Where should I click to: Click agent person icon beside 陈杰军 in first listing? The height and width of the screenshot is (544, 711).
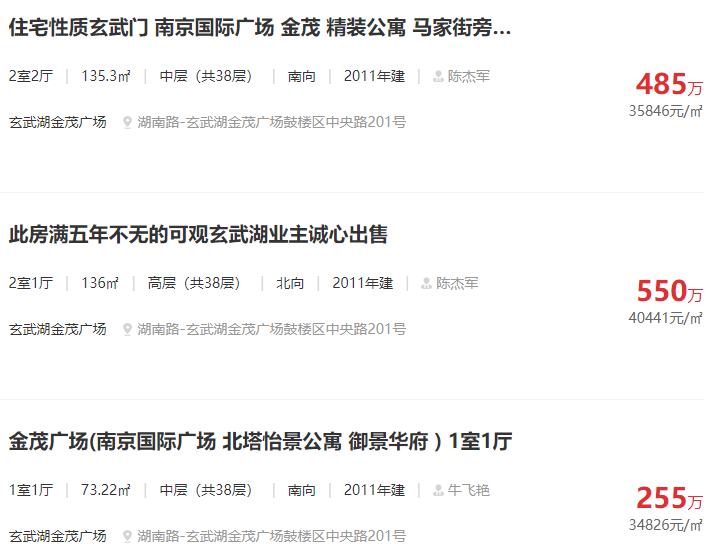[x=438, y=76]
